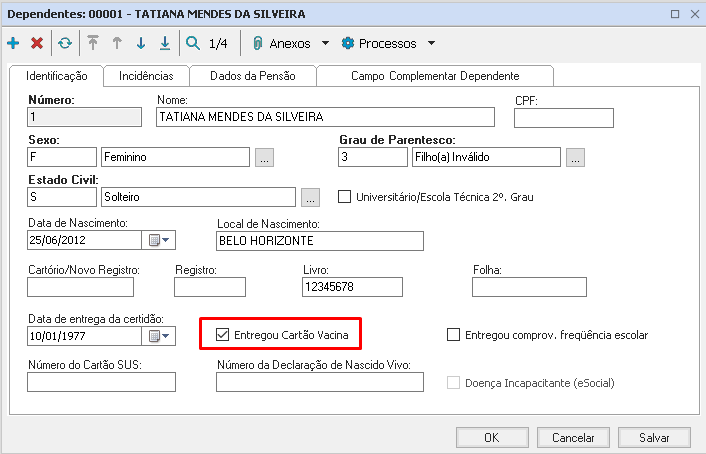The image size is (706, 454).
Task: Close the Dependentes window
Action: (x=695, y=14)
